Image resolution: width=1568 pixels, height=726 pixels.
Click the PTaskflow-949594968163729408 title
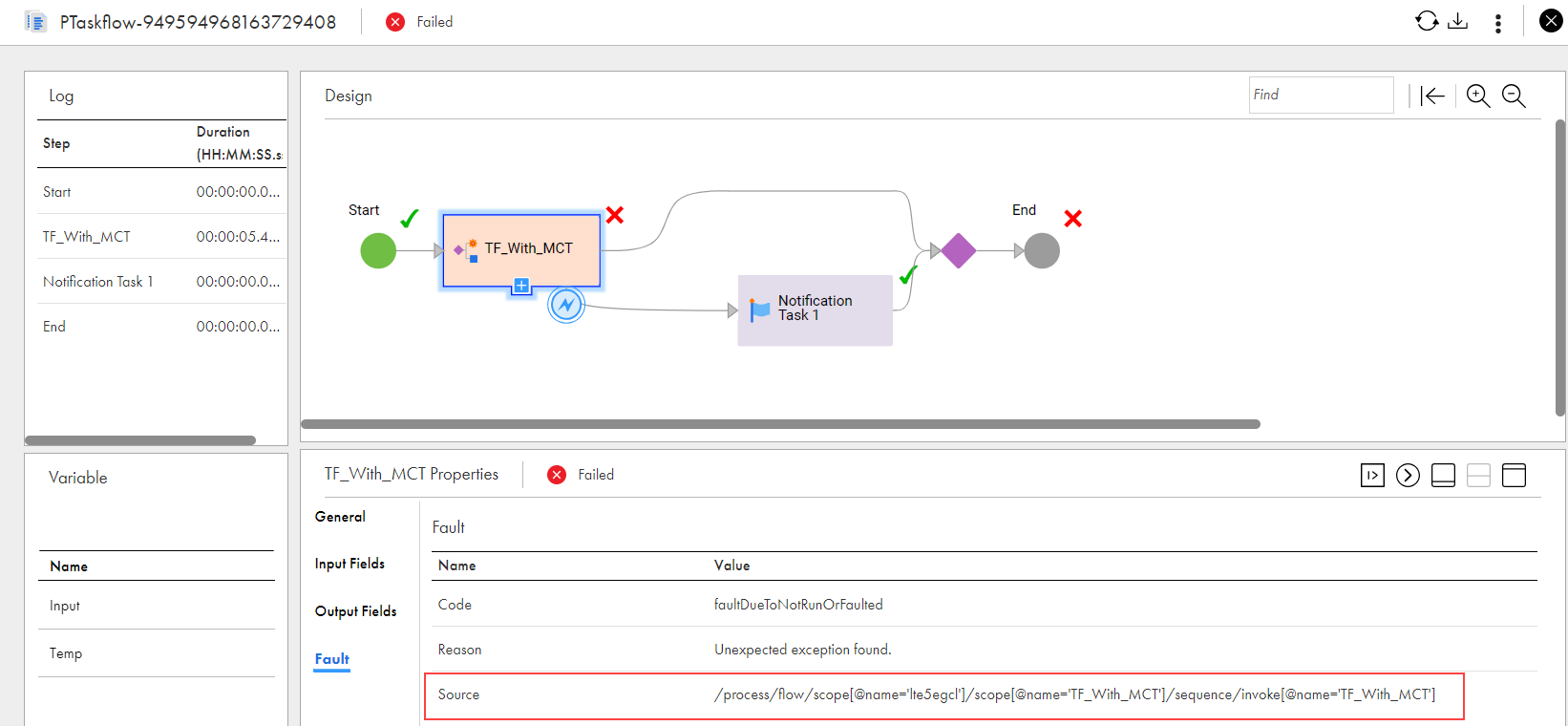point(198,22)
